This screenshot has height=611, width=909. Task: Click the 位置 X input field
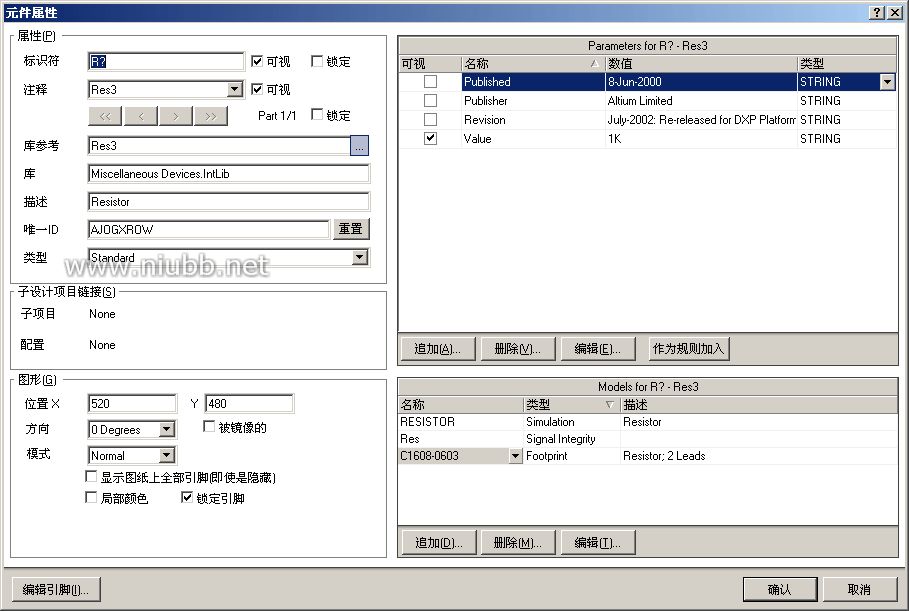[x=132, y=404]
